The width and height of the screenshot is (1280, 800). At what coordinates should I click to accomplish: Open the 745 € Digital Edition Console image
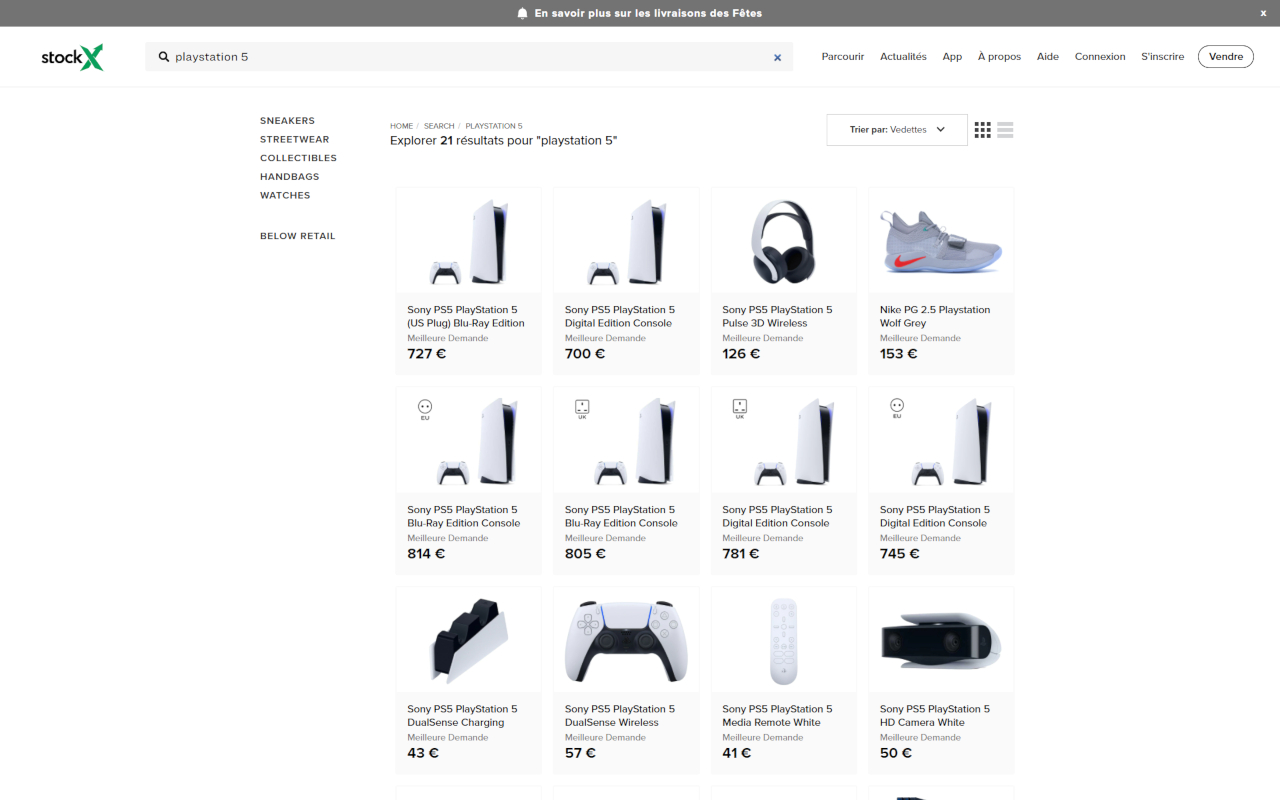point(941,440)
